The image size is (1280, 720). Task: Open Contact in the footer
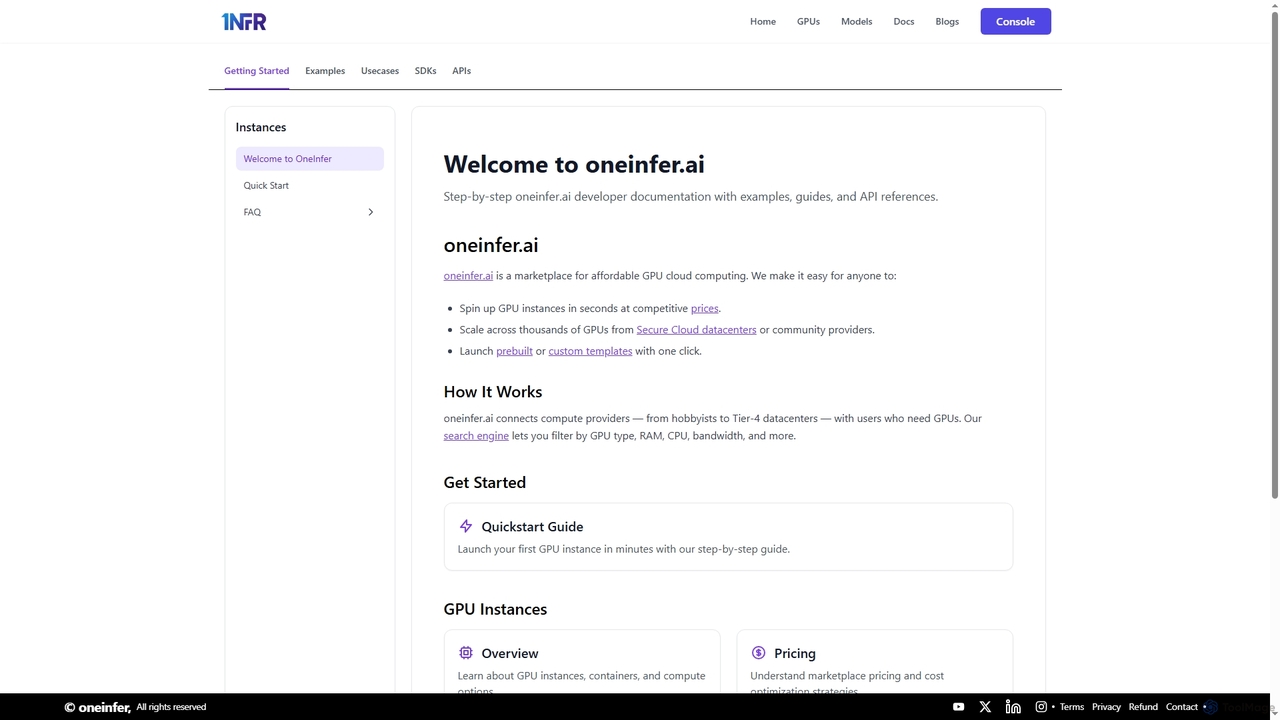coord(1182,707)
